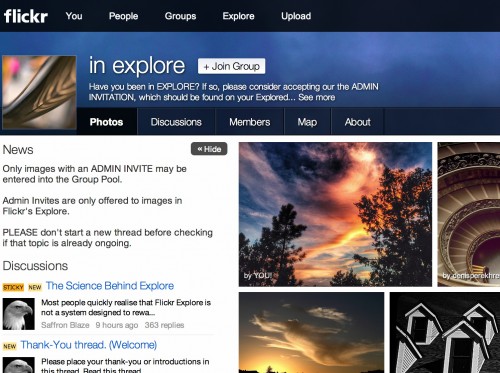Screen dimensions: 500x373
Task: Open the Thank-You thread. (Welcome) link
Action: pyautogui.click(x=89, y=345)
